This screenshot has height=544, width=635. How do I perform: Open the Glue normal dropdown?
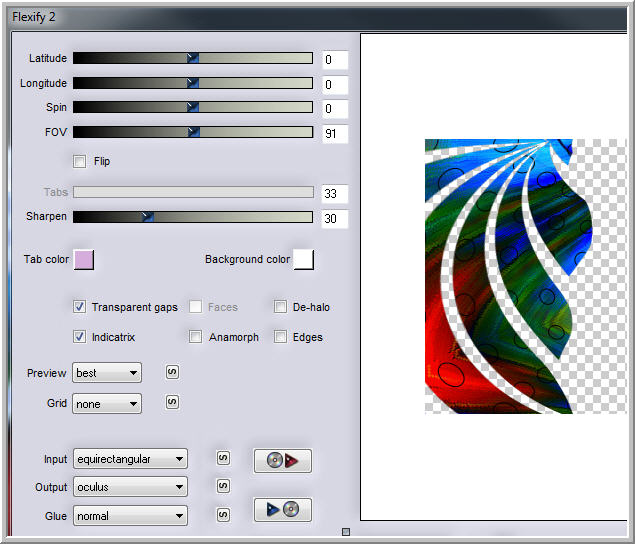point(130,516)
